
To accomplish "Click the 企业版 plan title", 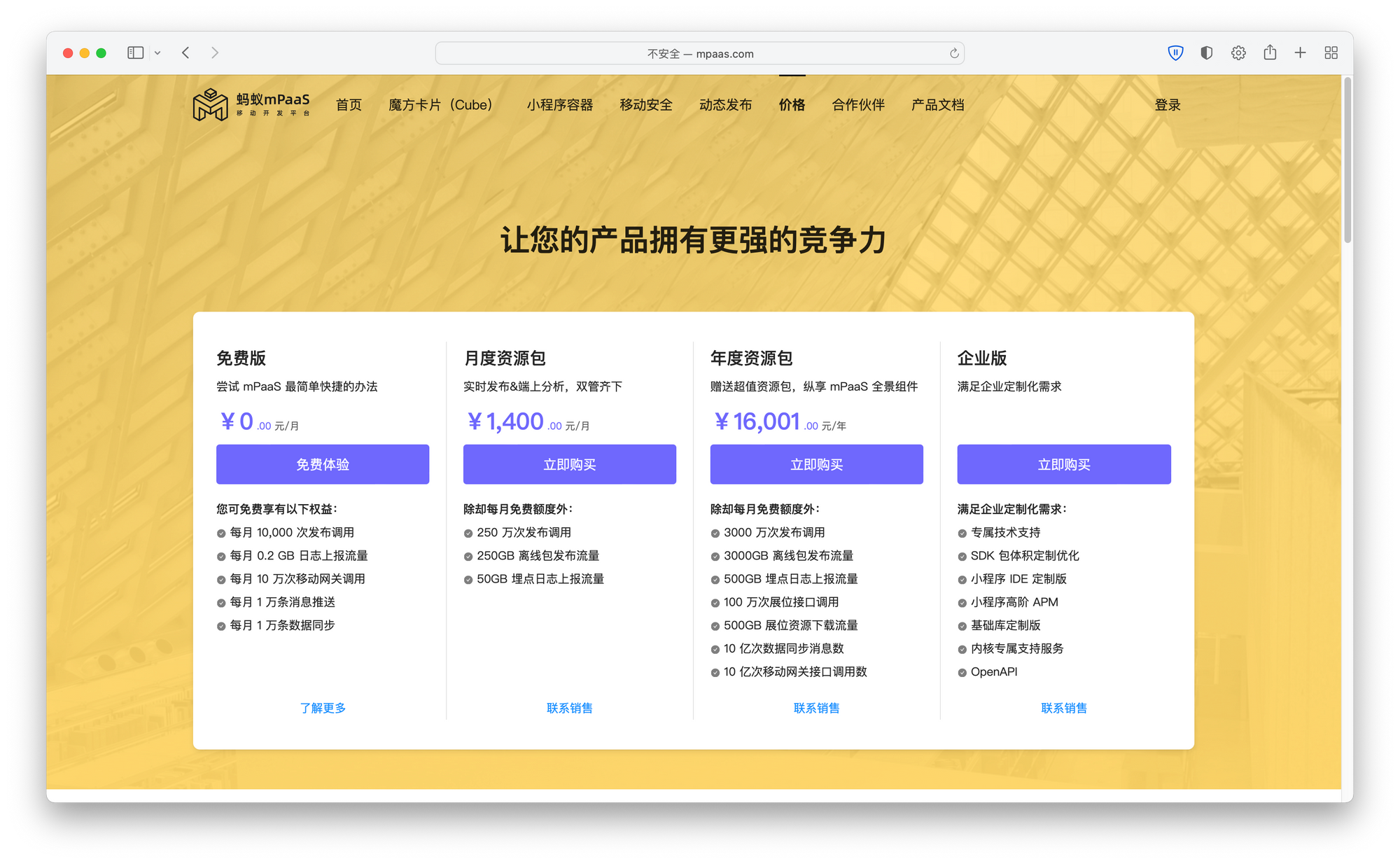I will (x=982, y=358).
